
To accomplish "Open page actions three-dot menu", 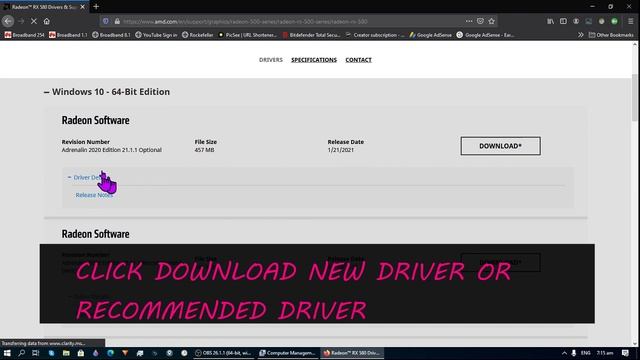I will pos(469,21).
